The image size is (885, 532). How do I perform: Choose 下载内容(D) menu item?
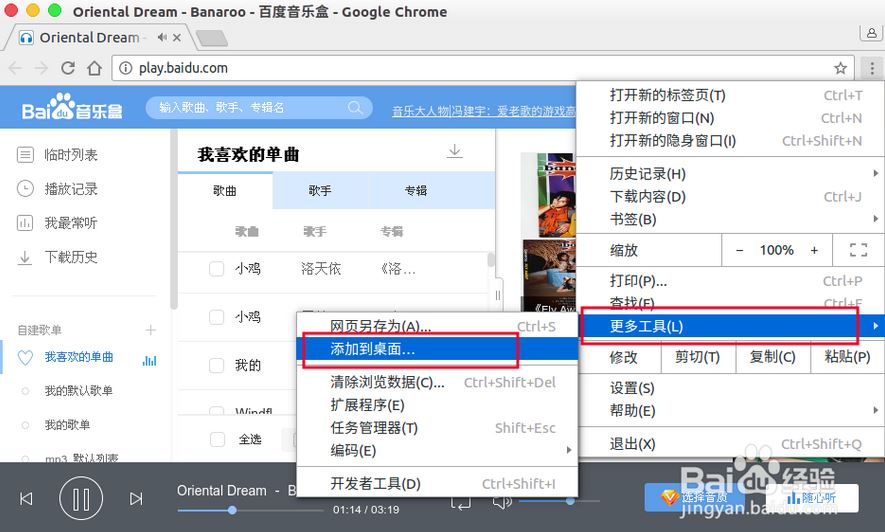[729, 196]
